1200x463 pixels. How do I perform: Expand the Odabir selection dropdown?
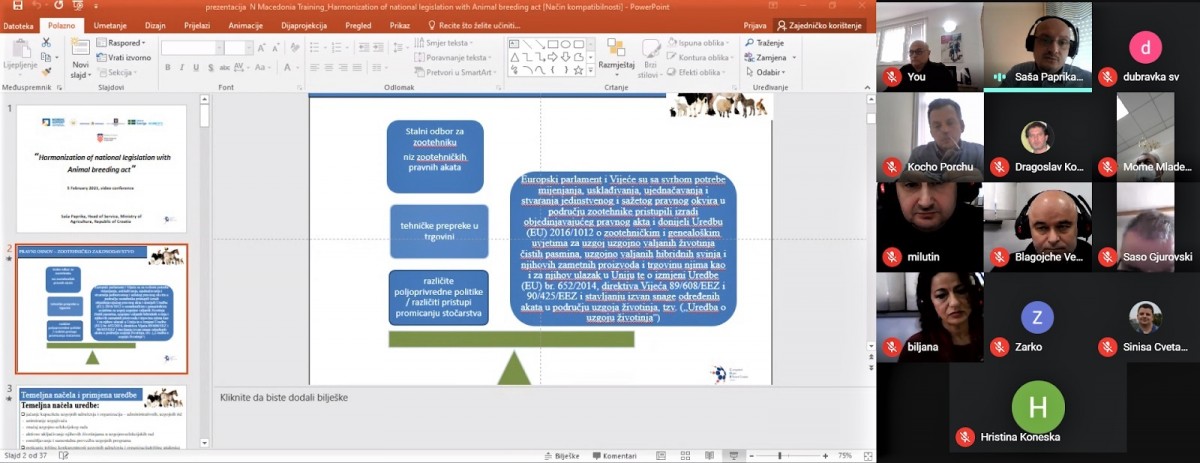[768, 72]
